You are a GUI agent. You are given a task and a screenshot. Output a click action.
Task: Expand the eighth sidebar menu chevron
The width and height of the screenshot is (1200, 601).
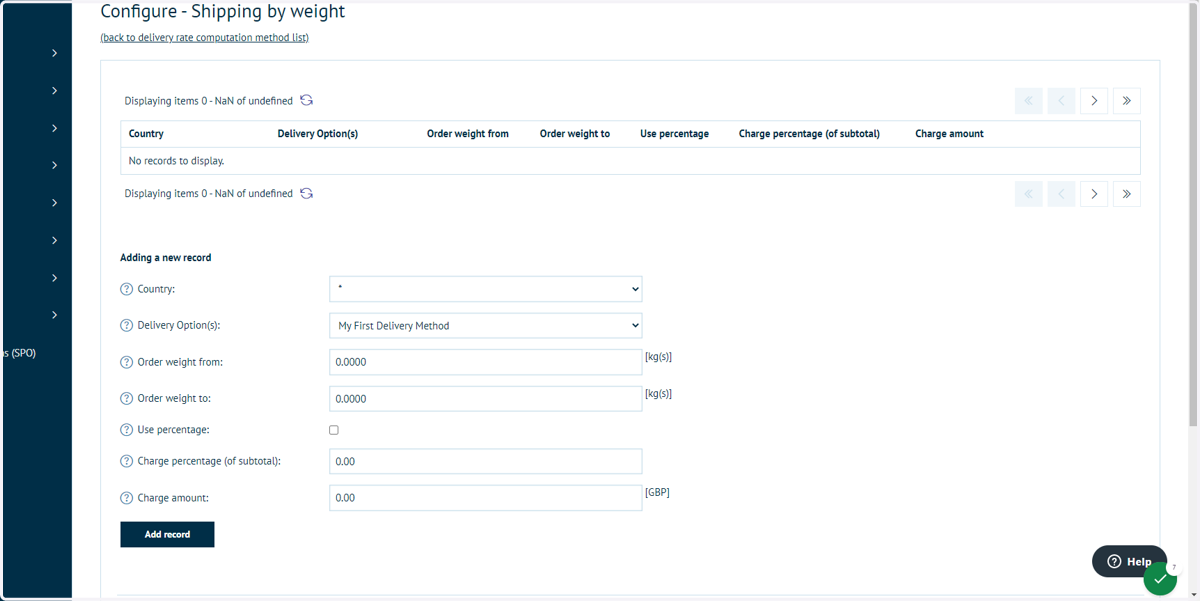pyautogui.click(x=55, y=315)
